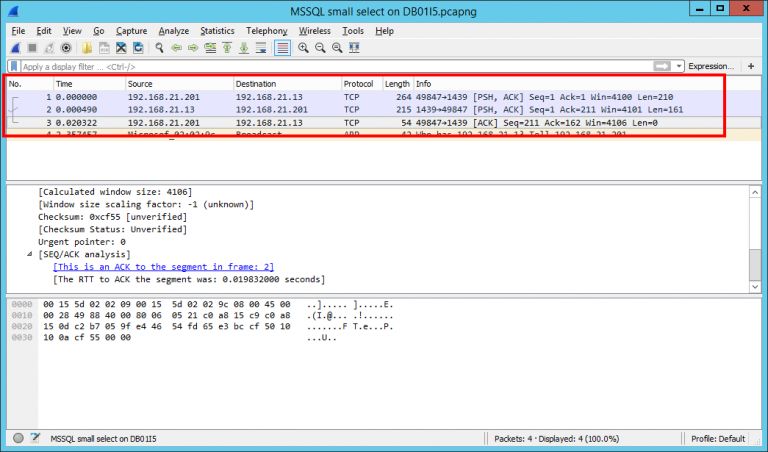Open display filter bookmarks
This screenshot has height=452, width=768.
click(x=14, y=66)
